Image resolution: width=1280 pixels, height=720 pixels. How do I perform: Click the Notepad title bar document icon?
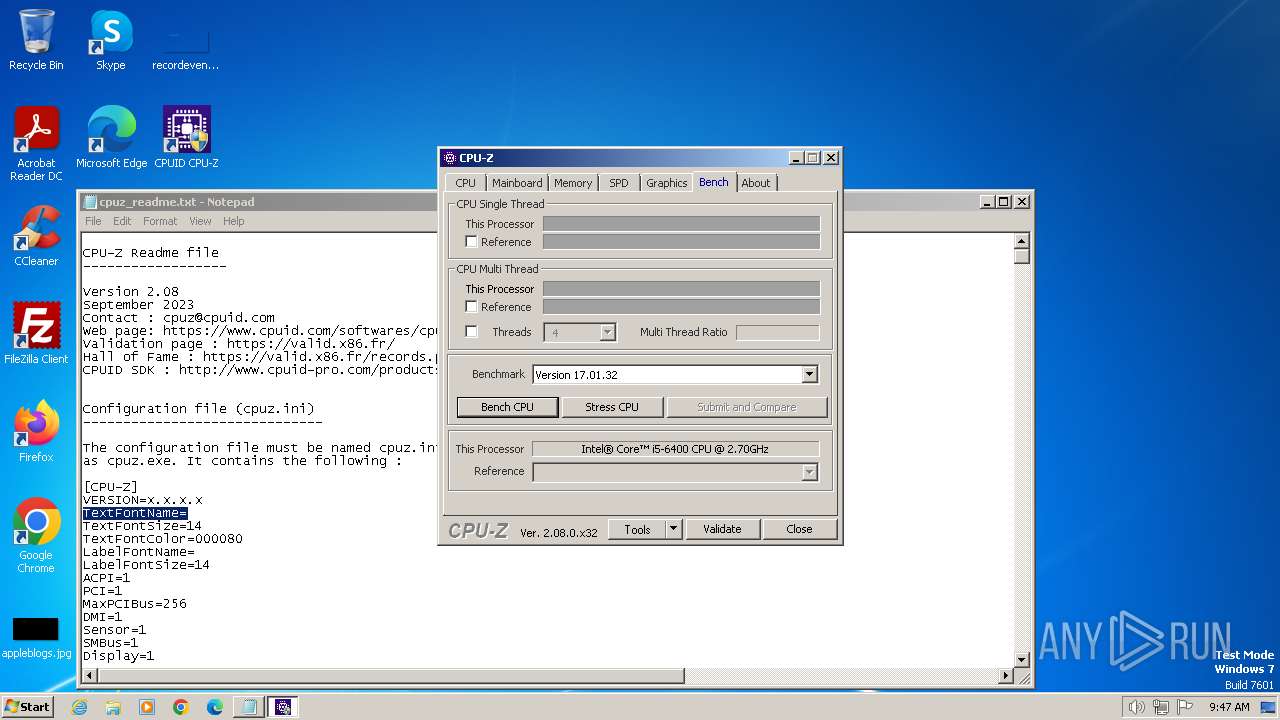coord(90,202)
